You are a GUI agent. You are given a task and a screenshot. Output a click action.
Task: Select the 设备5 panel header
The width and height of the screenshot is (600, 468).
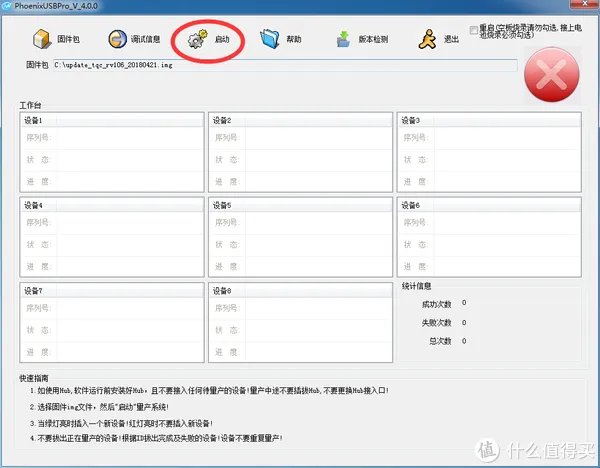click(300, 205)
